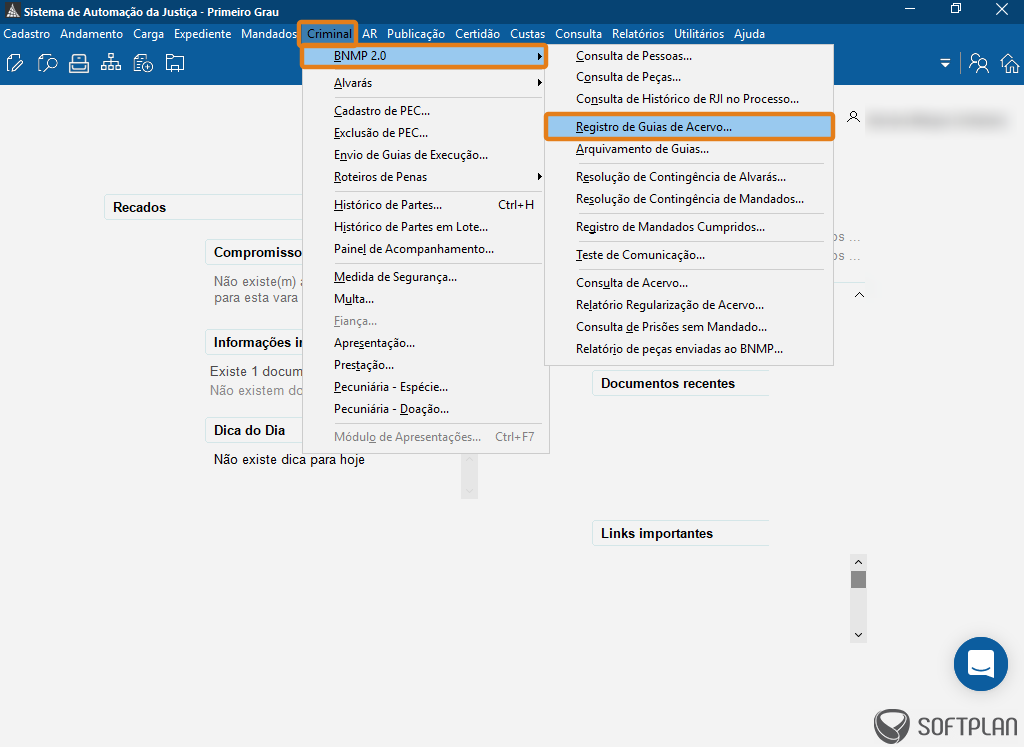Viewport: 1024px width, 747px height.
Task: Open the Consulta menu in menu bar
Action: [x=579, y=34]
